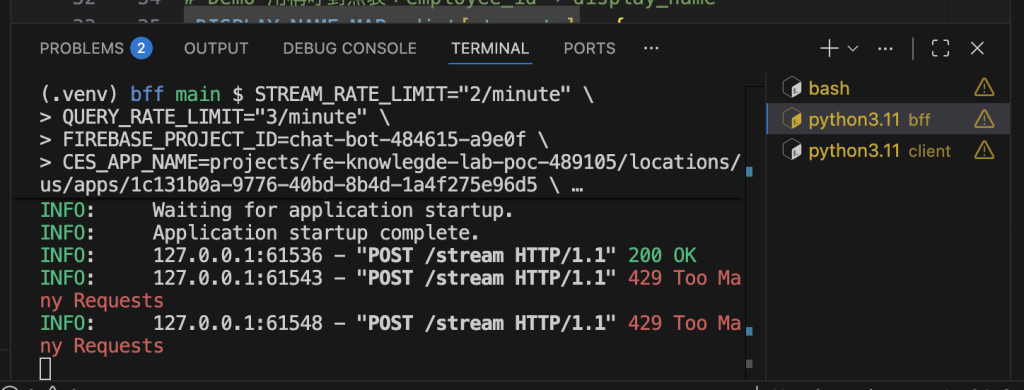Click the python3.11 bff terminal icon
The height and width of the screenshot is (390, 1024).
point(792,119)
